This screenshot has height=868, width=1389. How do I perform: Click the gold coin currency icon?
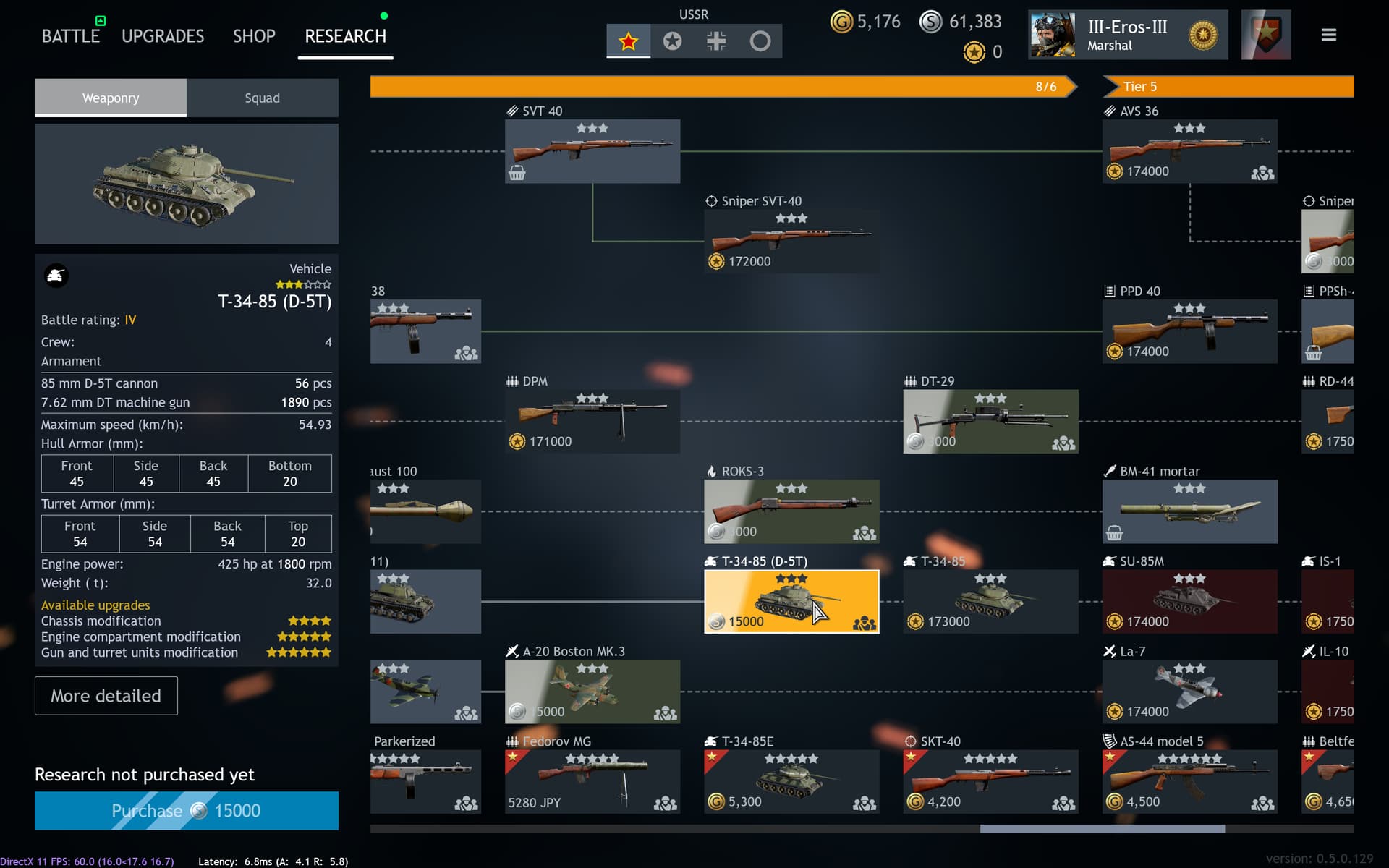841,22
